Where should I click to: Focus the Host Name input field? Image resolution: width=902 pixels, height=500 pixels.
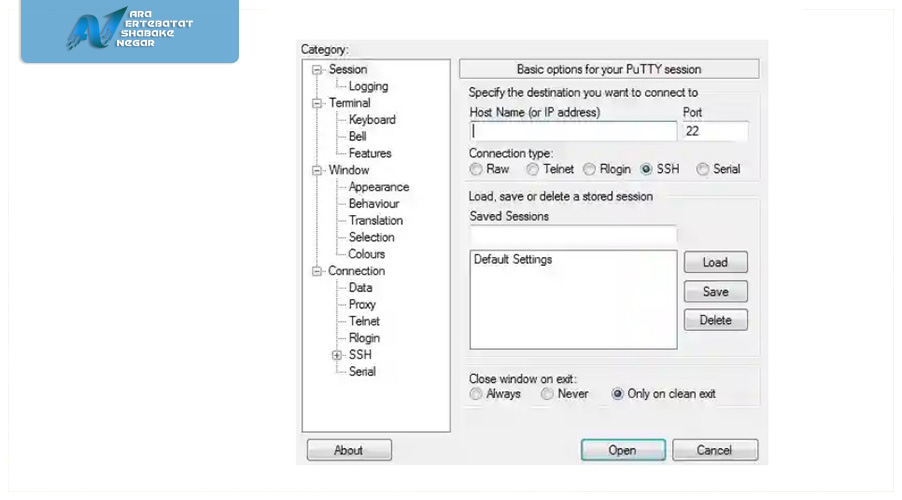click(573, 131)
